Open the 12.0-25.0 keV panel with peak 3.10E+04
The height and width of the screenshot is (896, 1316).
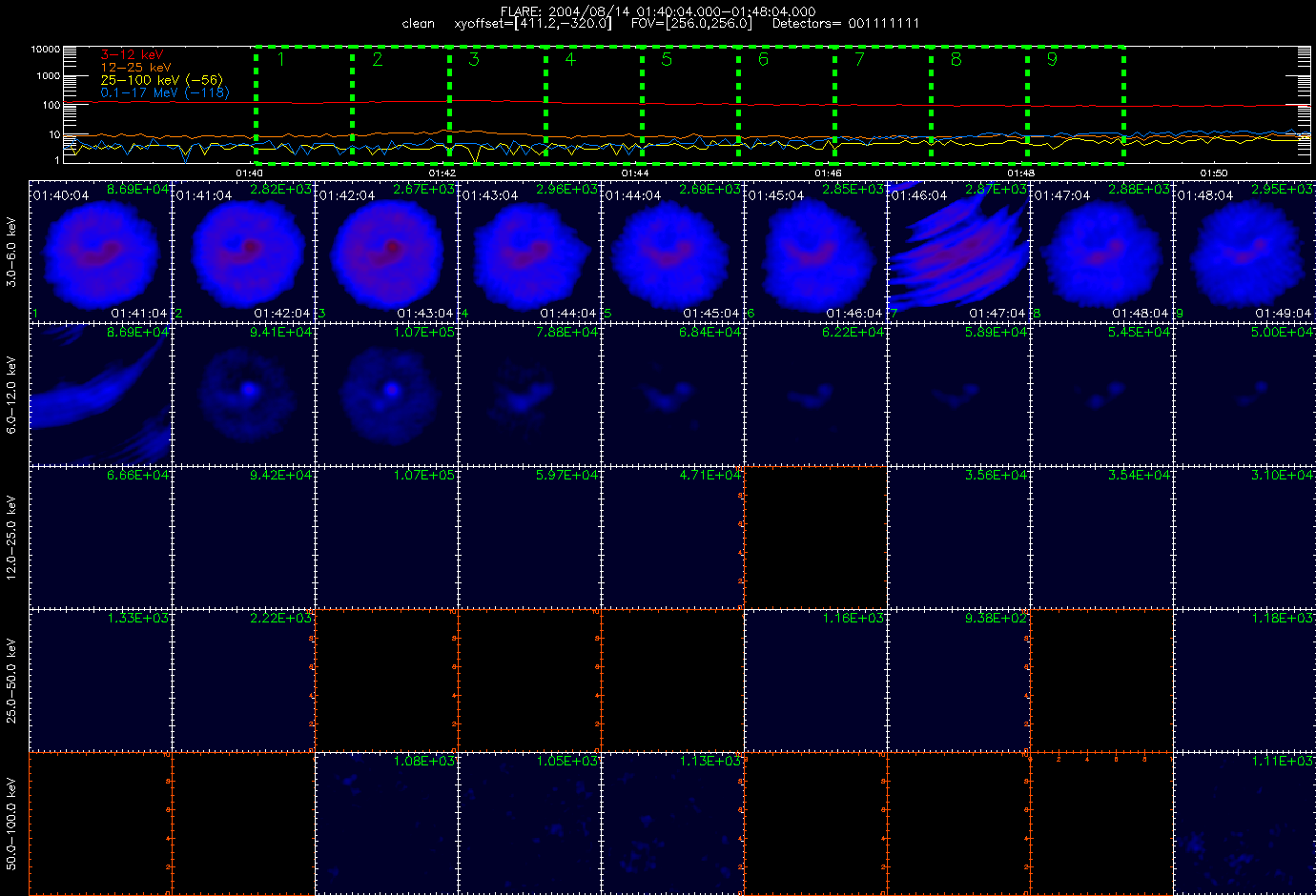click(x=1244, y=538)
